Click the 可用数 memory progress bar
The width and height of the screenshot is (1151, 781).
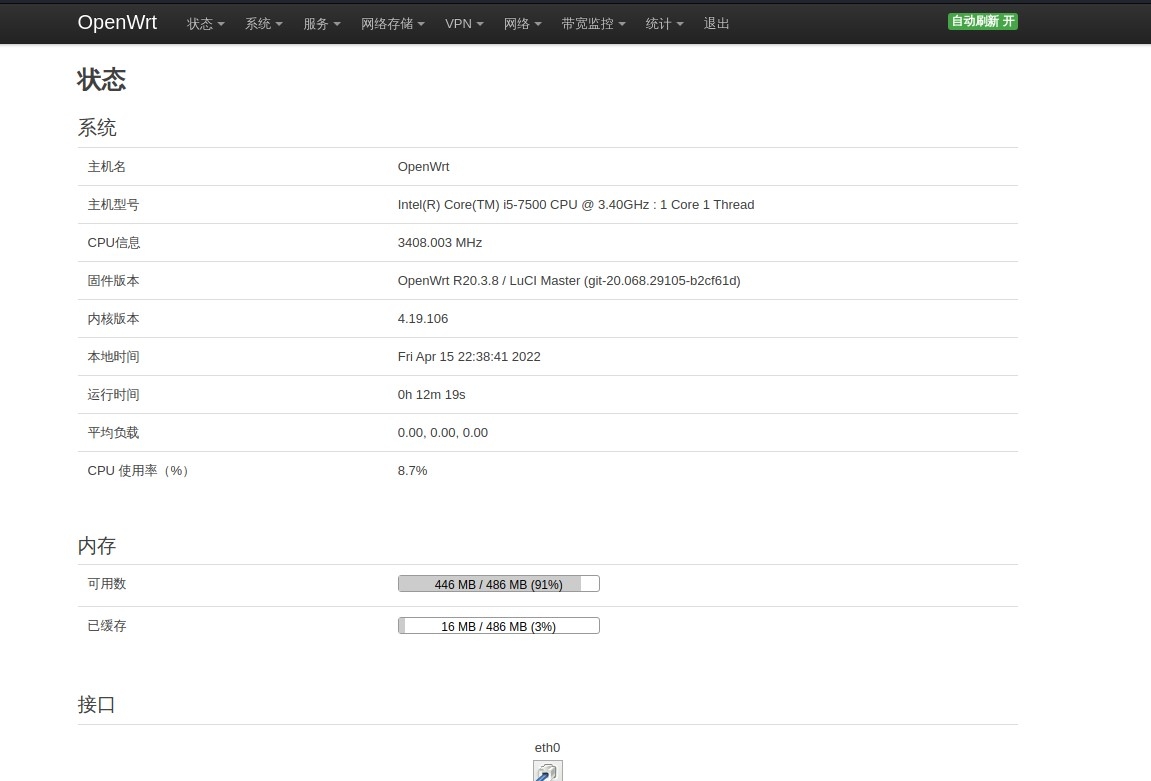pyautogui.click(x=498, y=584)
